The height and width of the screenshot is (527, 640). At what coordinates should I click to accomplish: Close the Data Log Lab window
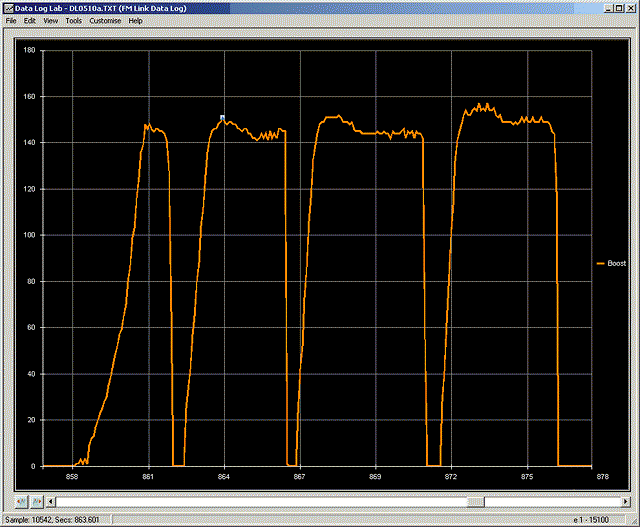click(630, 8)
